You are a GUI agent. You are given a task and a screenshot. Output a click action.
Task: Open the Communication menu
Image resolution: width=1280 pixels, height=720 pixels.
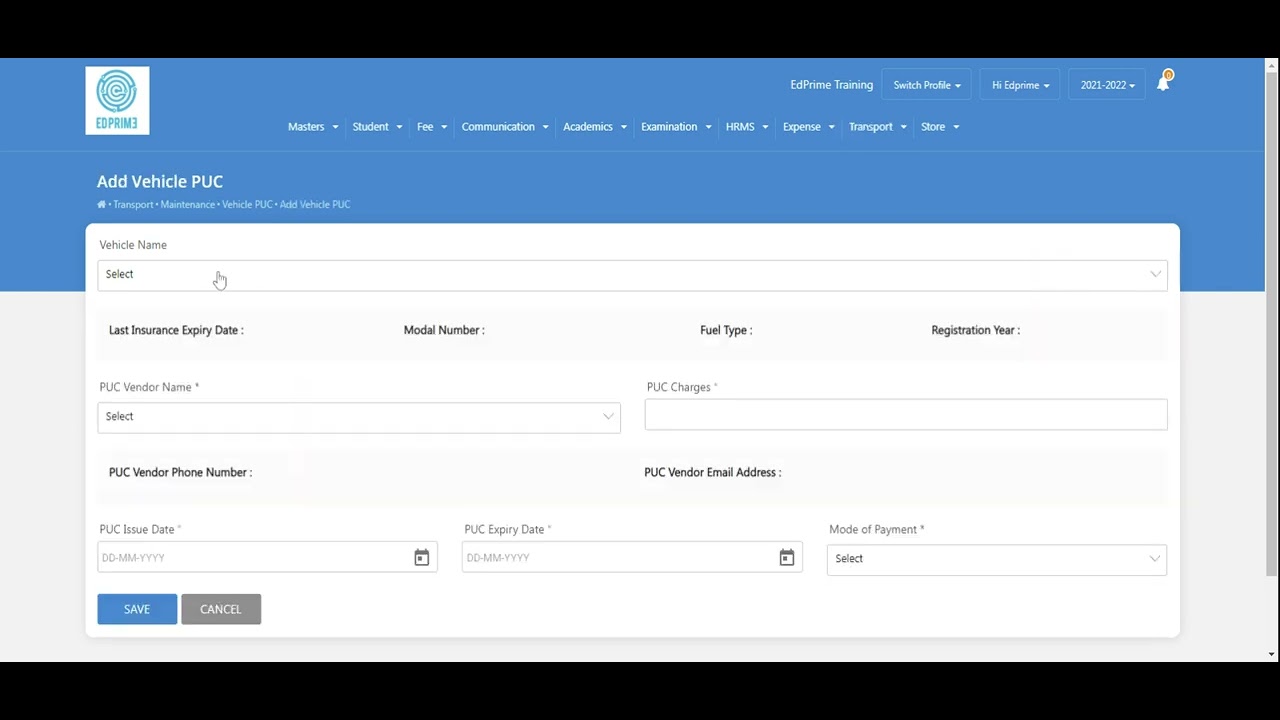point(505,127)
